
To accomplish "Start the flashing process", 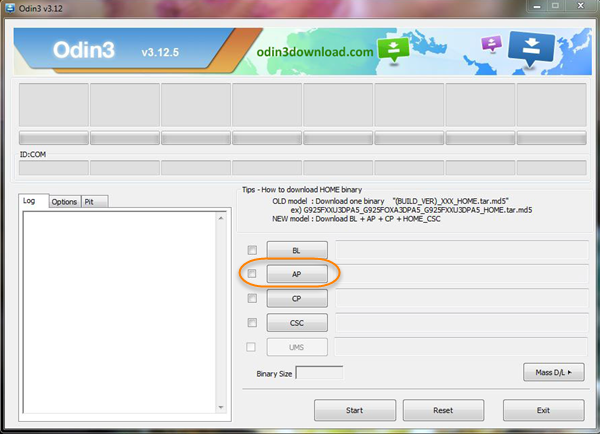I will (x=355, y=410).
